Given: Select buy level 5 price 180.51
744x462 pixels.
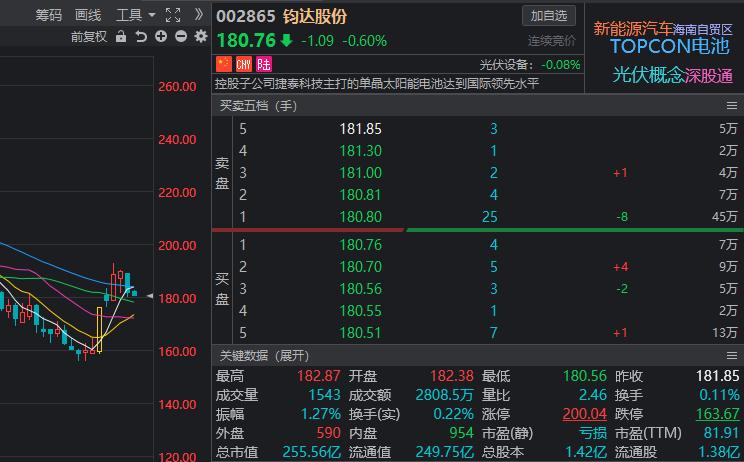Looking at the screenshot, I should click(361, 333).
